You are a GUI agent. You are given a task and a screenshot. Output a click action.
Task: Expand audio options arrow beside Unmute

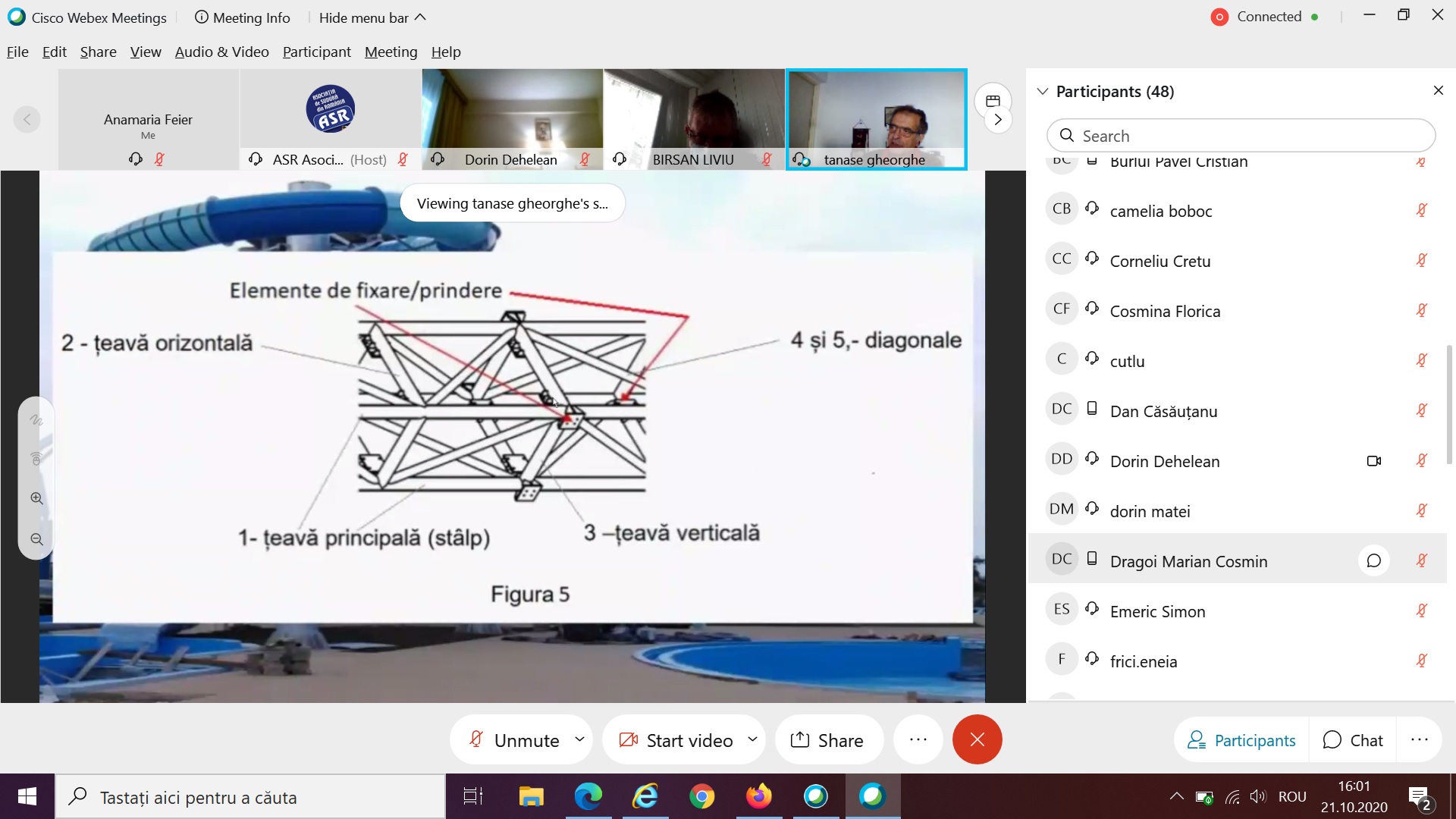click(579, 739)
